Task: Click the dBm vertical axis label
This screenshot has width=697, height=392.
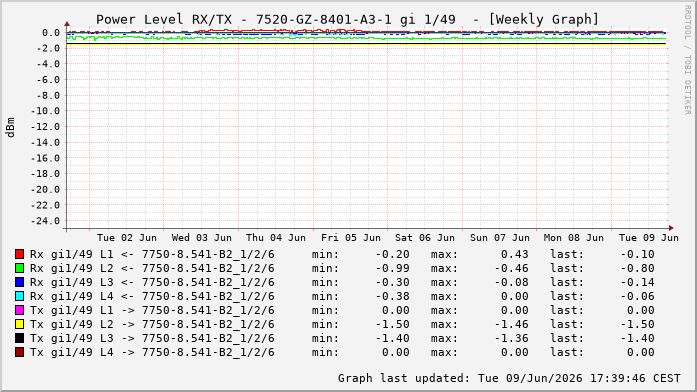Action: 11,127
